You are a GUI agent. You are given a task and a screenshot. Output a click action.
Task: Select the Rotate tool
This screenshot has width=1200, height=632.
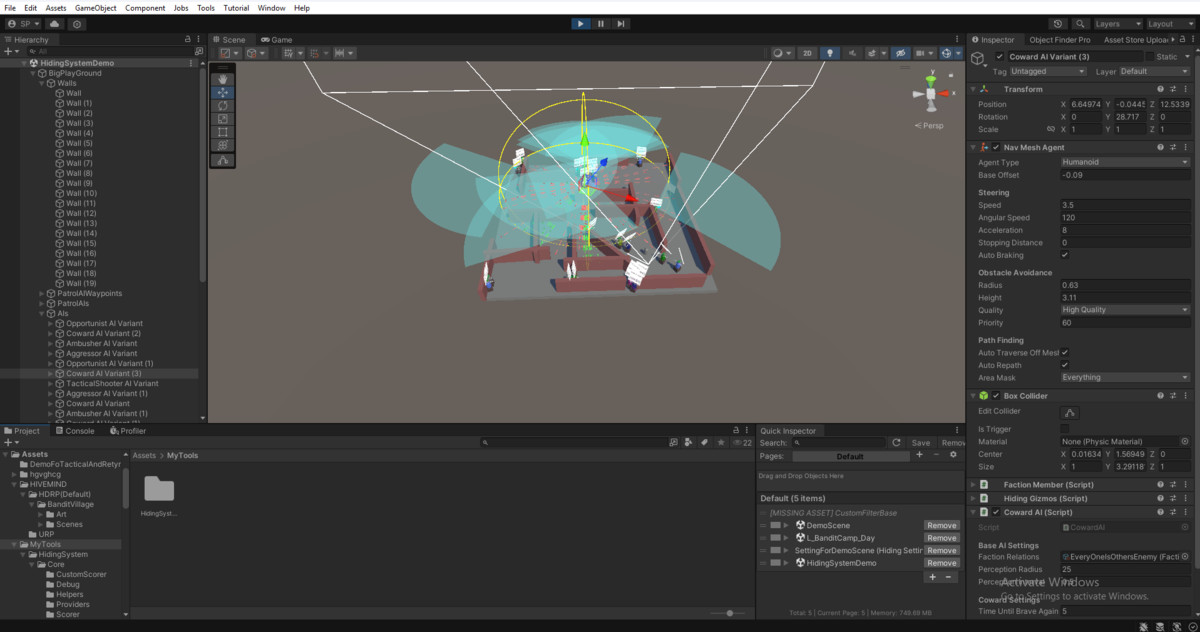pos(222,106)
